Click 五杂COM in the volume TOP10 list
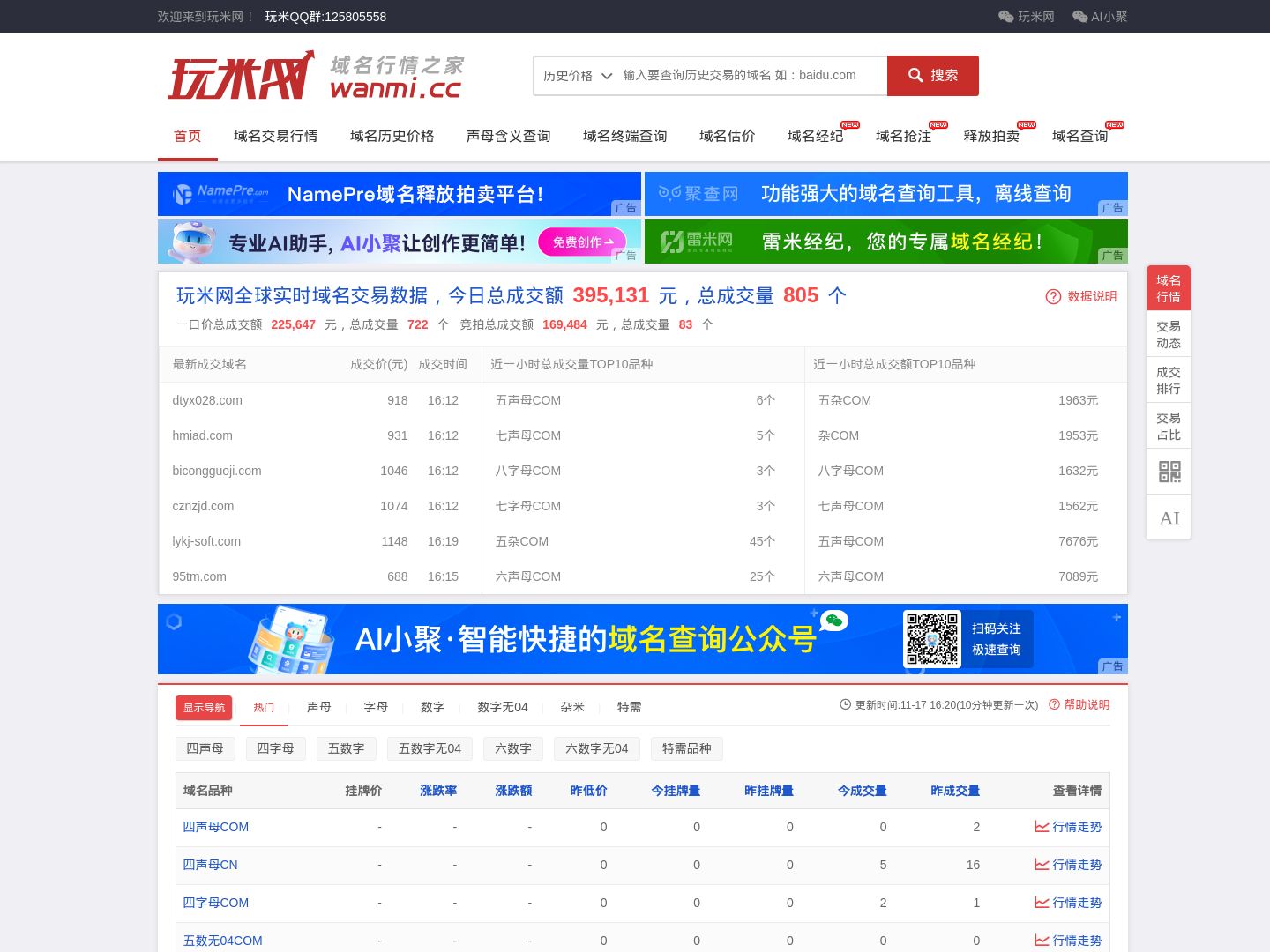 coord(522,541)
